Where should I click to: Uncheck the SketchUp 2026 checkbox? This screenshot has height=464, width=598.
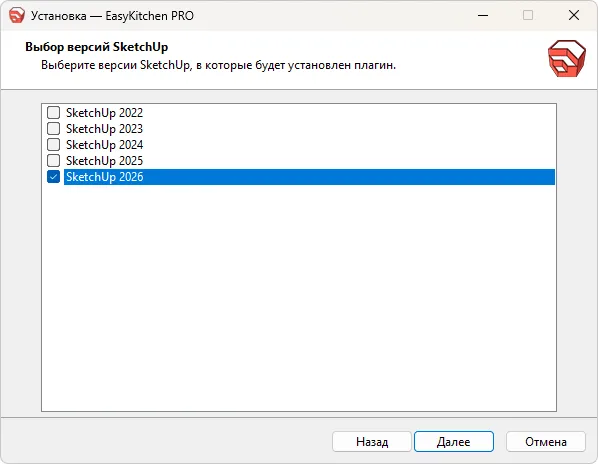[53, 177]
